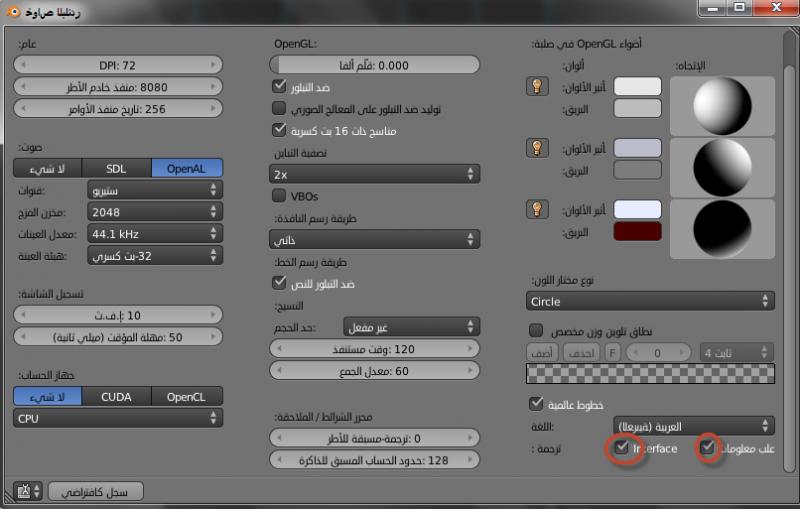800x509 pixels.
Task: Open the color picker type Circle dropdown
Action: tap(650, 301)
